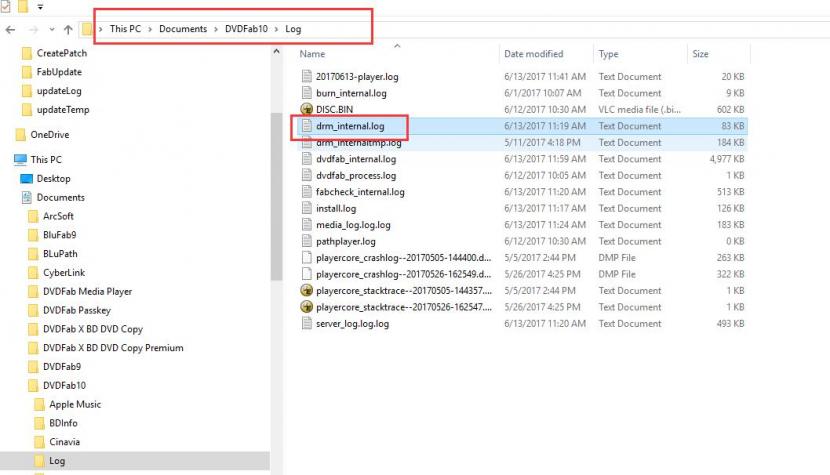Screen dimensions: 830x475
Task: Click the drm_internaltmp.log file name
Action: pos(358,143)
